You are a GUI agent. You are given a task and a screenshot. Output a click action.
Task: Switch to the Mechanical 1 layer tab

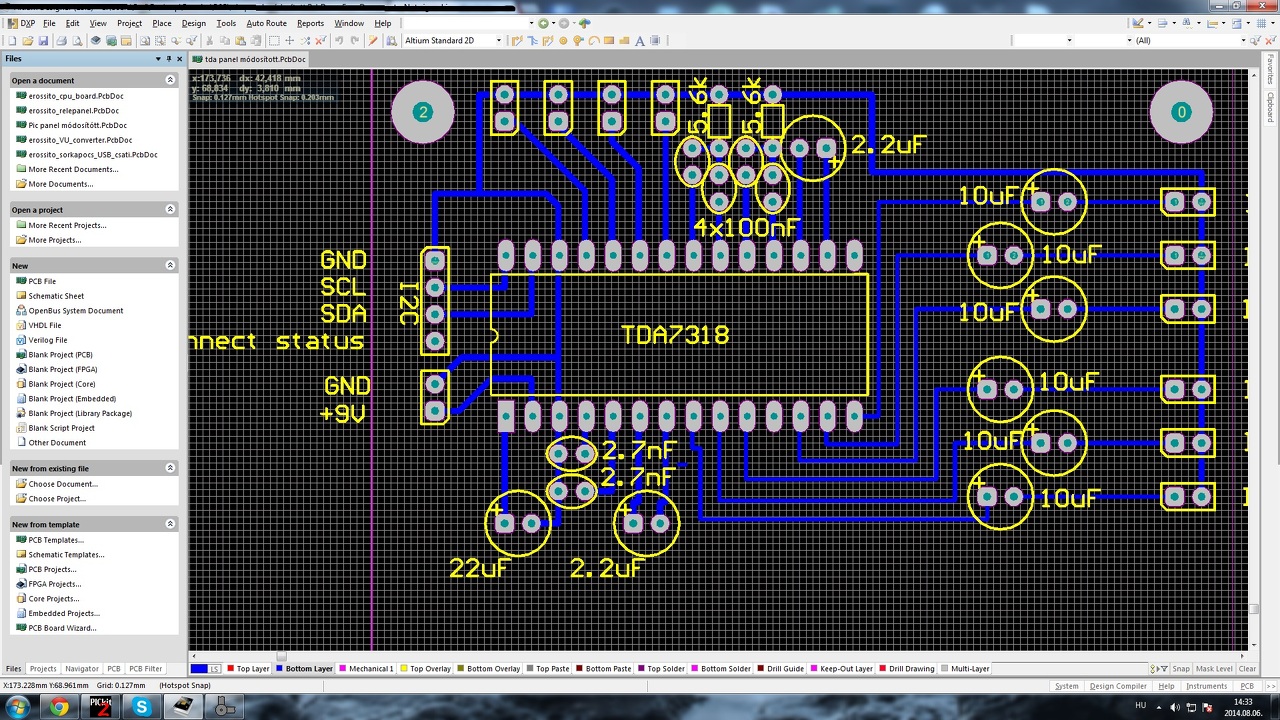367,669
